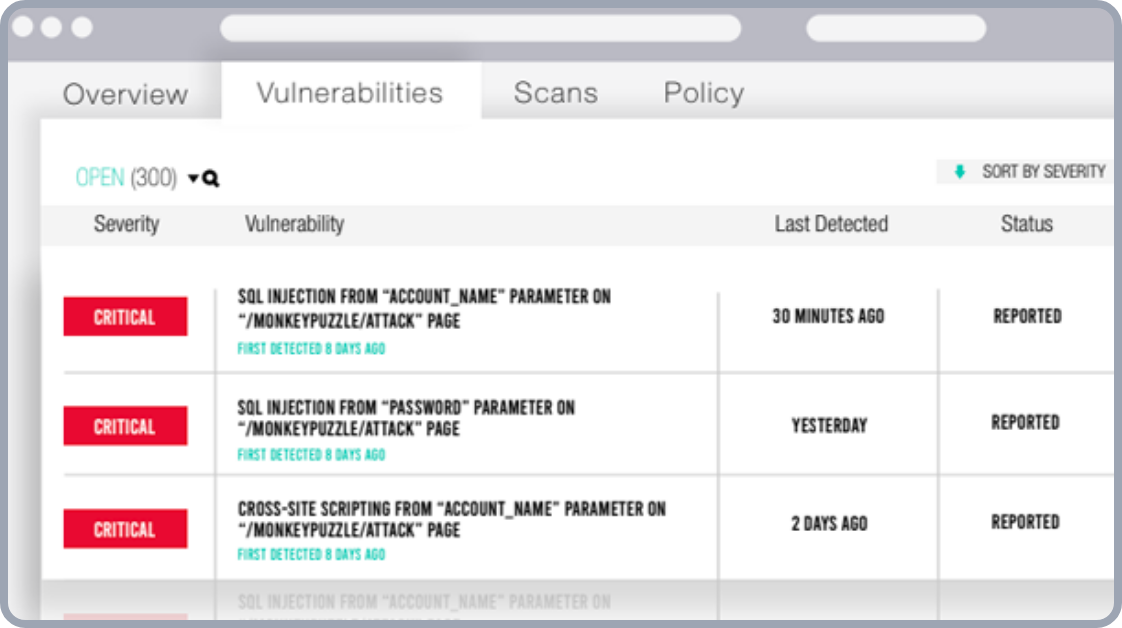The height and width of the screenshot is (628, 1122).
Task: Click the CRITICAL badge for the password injection
Action: coord(125,426)
